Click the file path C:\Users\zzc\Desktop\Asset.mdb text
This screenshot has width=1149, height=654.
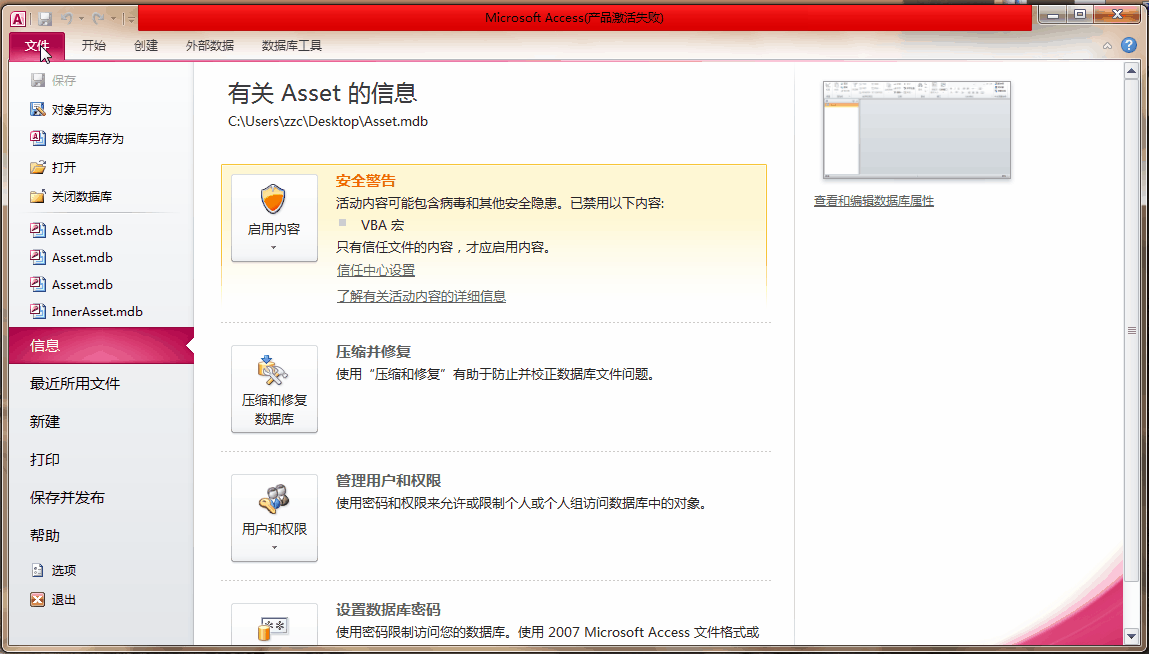328,122
